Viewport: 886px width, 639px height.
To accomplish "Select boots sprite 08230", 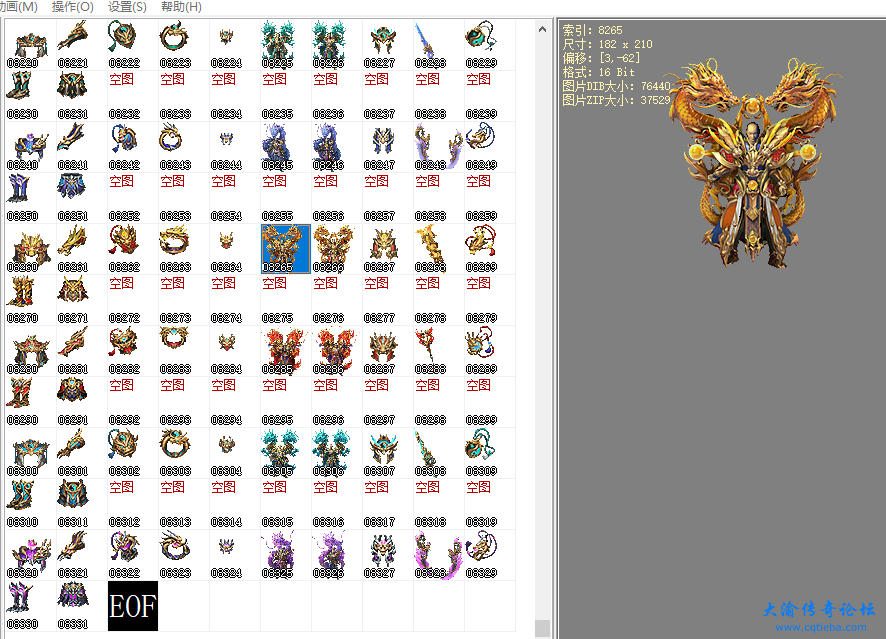I will tap(31, 96).
